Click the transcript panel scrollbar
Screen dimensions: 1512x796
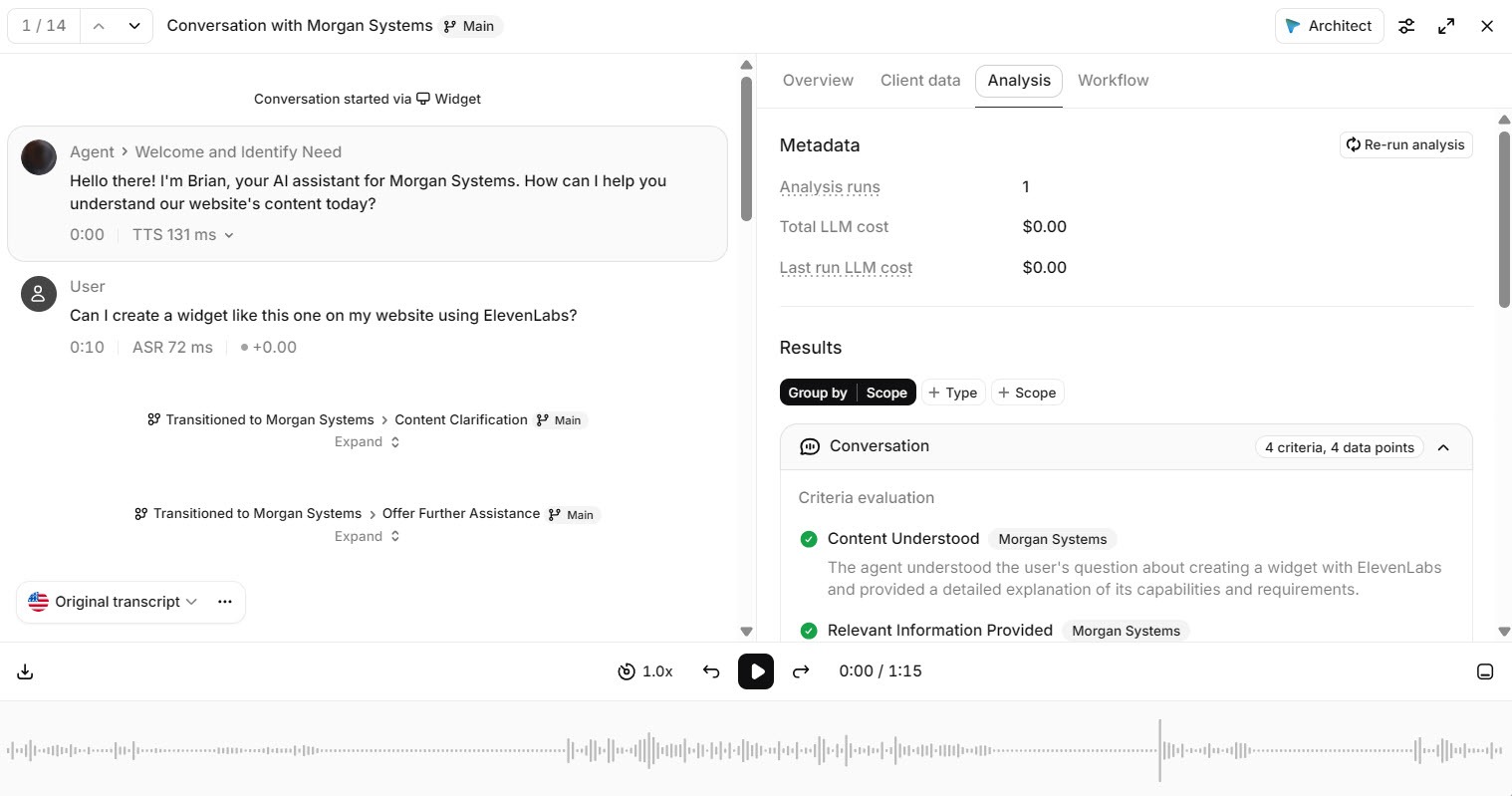point(746,148)
